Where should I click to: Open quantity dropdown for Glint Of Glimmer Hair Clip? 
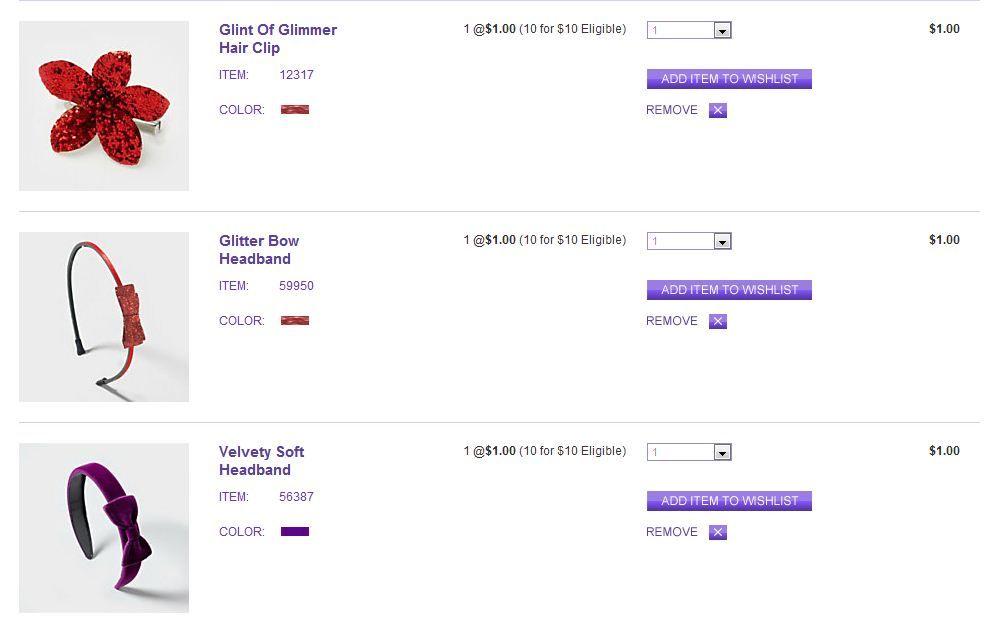(x=722, y=31)
